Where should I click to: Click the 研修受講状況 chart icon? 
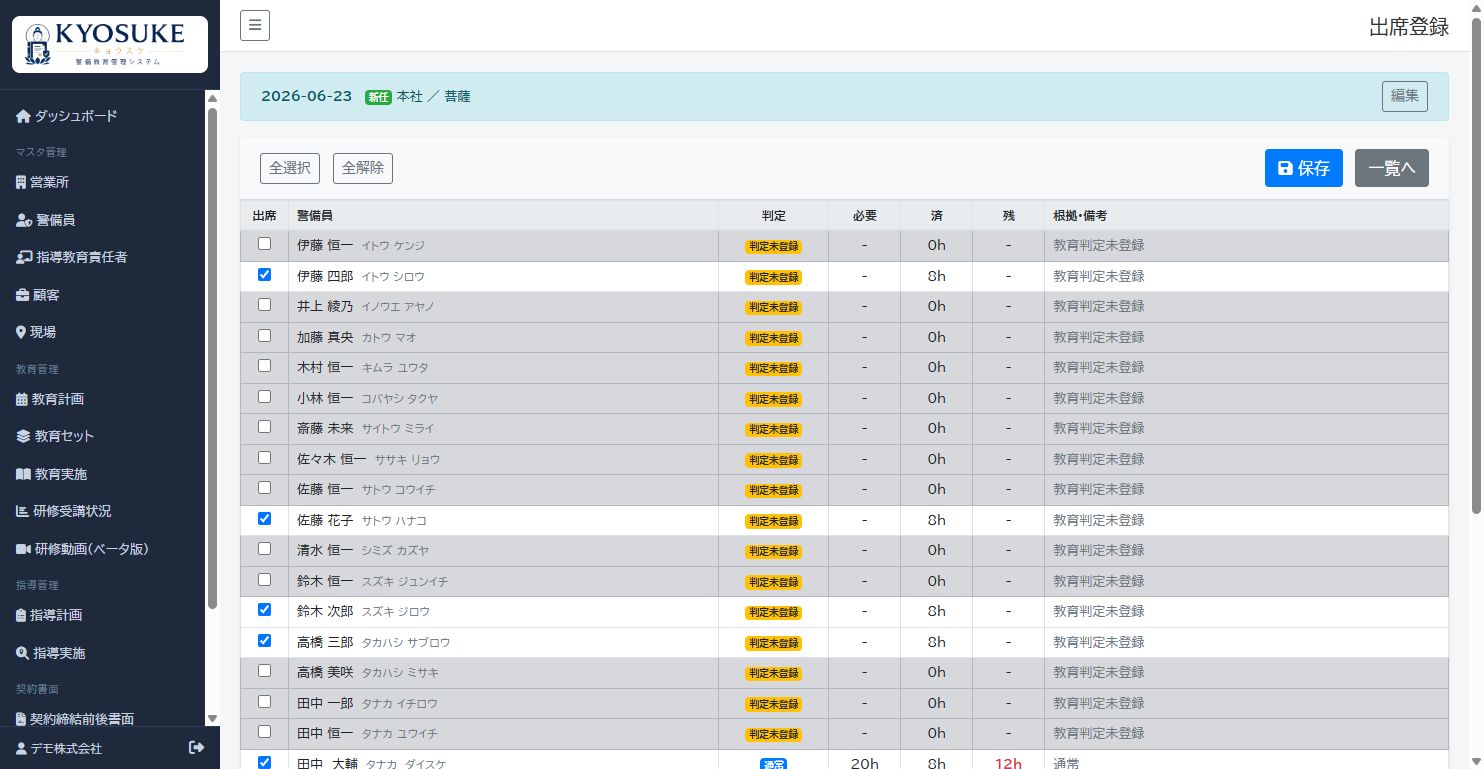pyautogui.click(x=22, y=511)
